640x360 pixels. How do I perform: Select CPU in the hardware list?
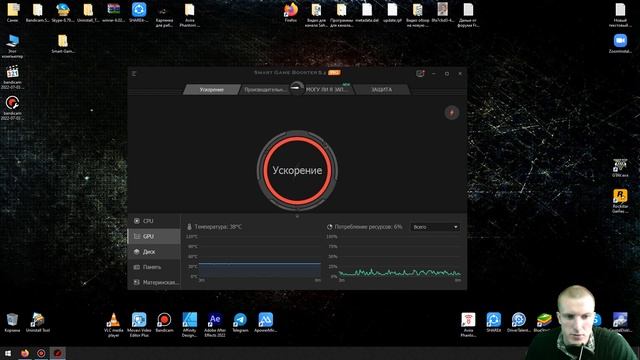click(154, 221)
